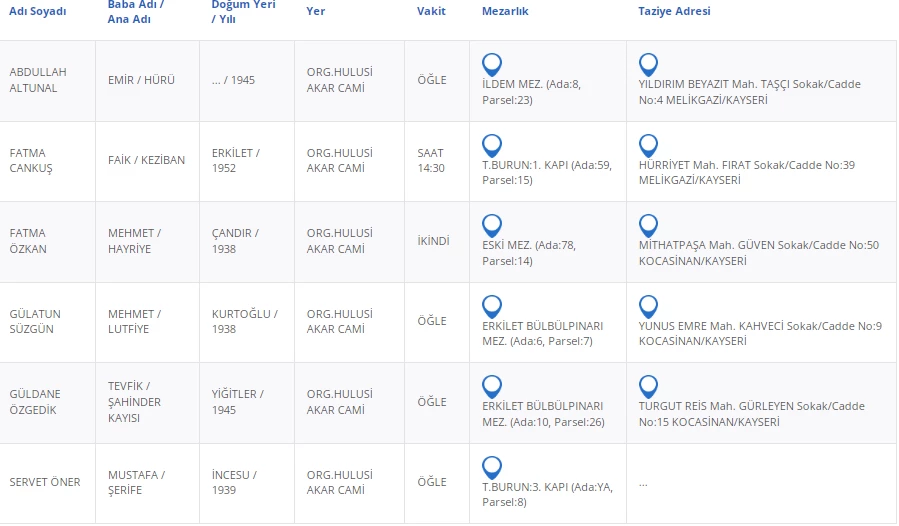This screenshot has width=899, height=526.
Task: Click cemetery map pin for Güldane Özgedik
Action: click(x=491, y=385)
